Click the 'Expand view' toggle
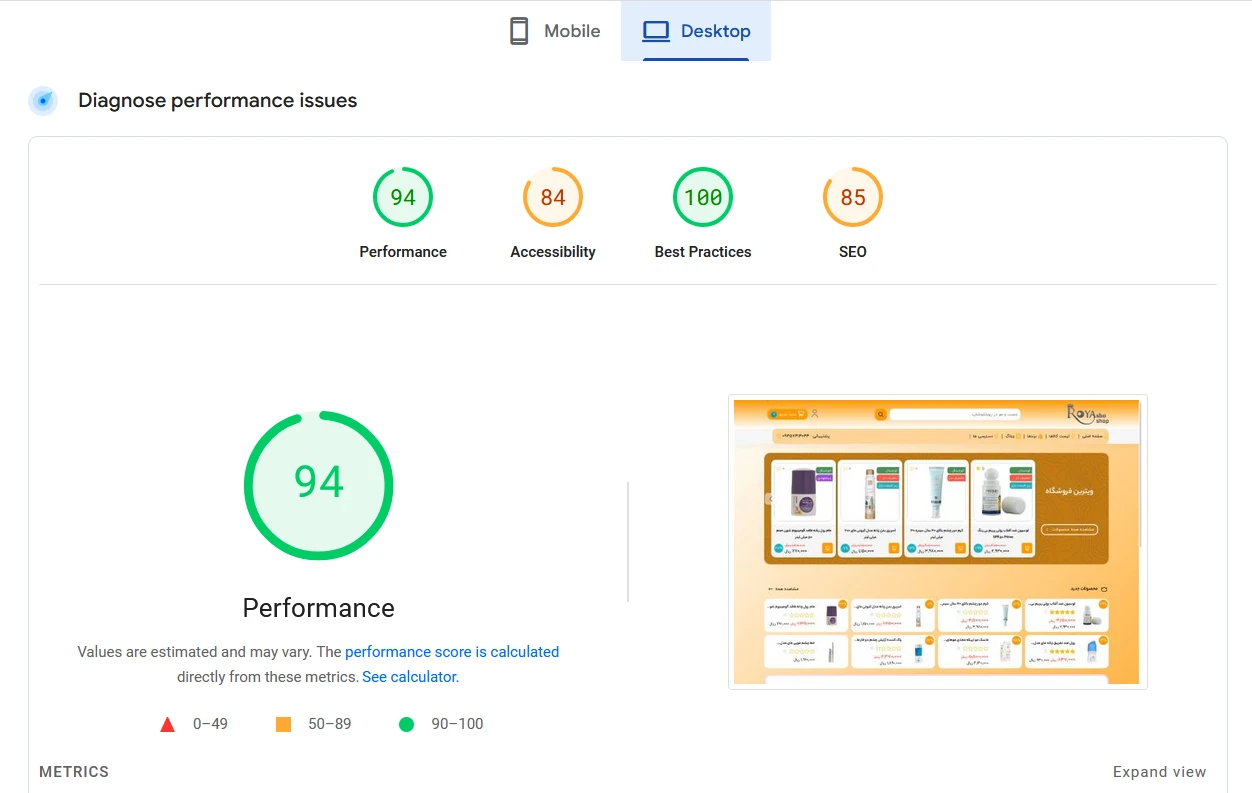Screen dimensions: 1252x793 coord(1160,772)
